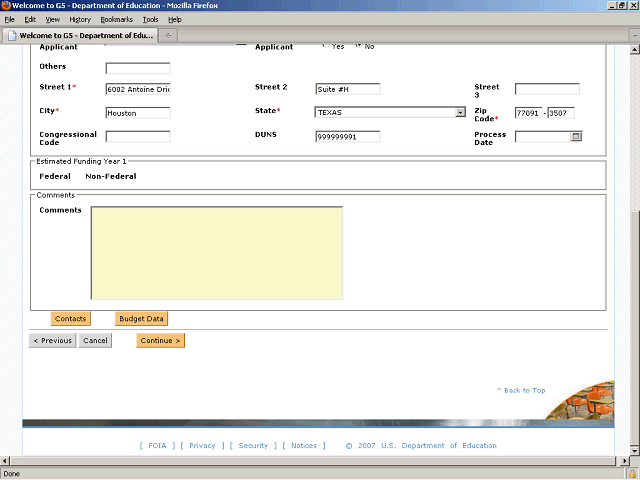Click the Zip extension field showing 3507
The width and height of the screenshot is (640, 480).
pos(561,113)
